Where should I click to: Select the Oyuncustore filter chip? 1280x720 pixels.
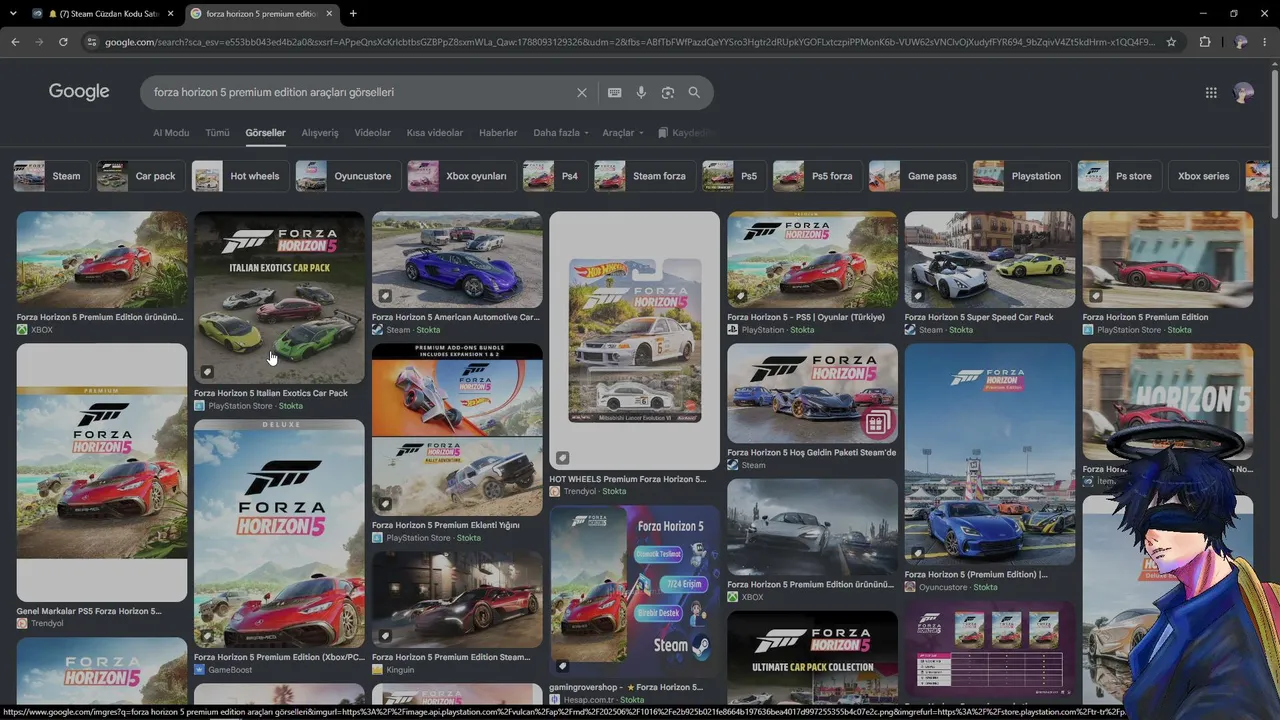click(x=347, y=176)
